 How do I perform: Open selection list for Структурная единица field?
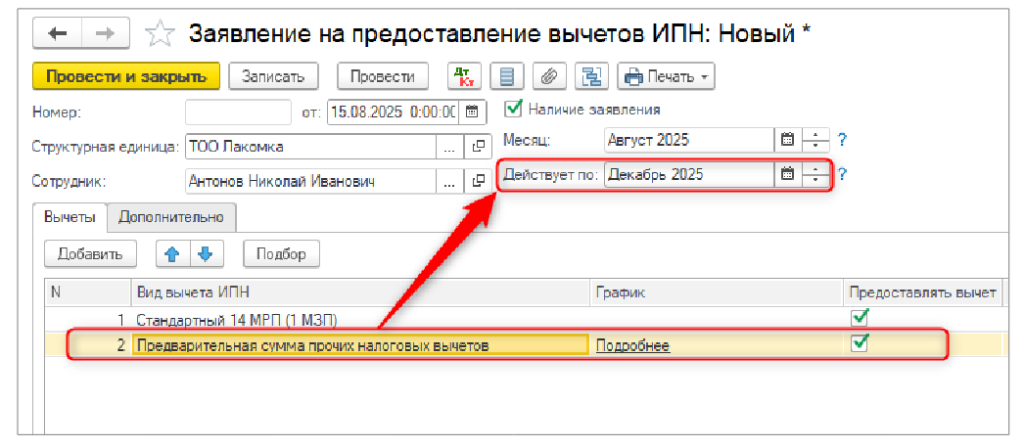coord(449,147)
